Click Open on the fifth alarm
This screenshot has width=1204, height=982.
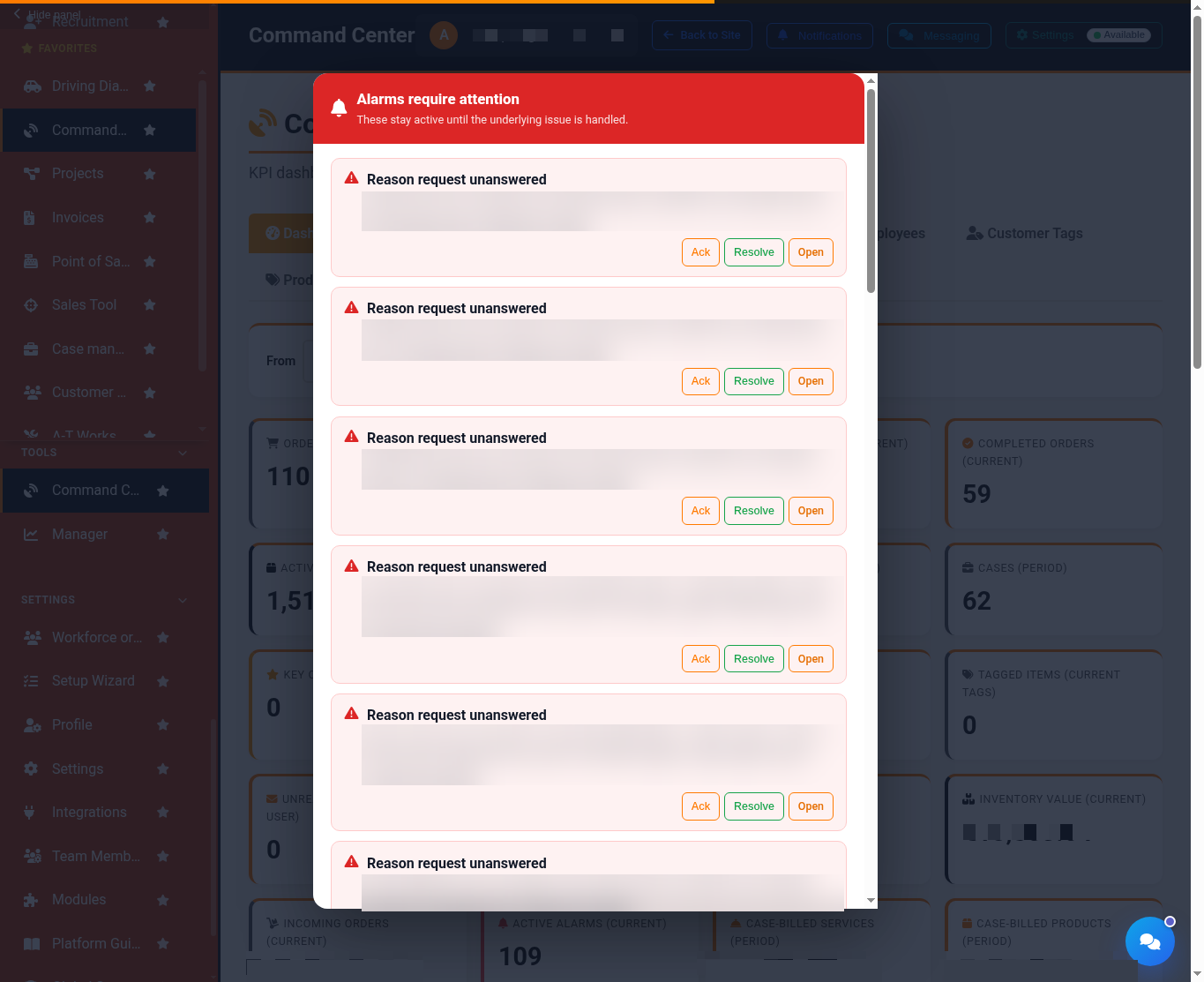tap(811, 806)
